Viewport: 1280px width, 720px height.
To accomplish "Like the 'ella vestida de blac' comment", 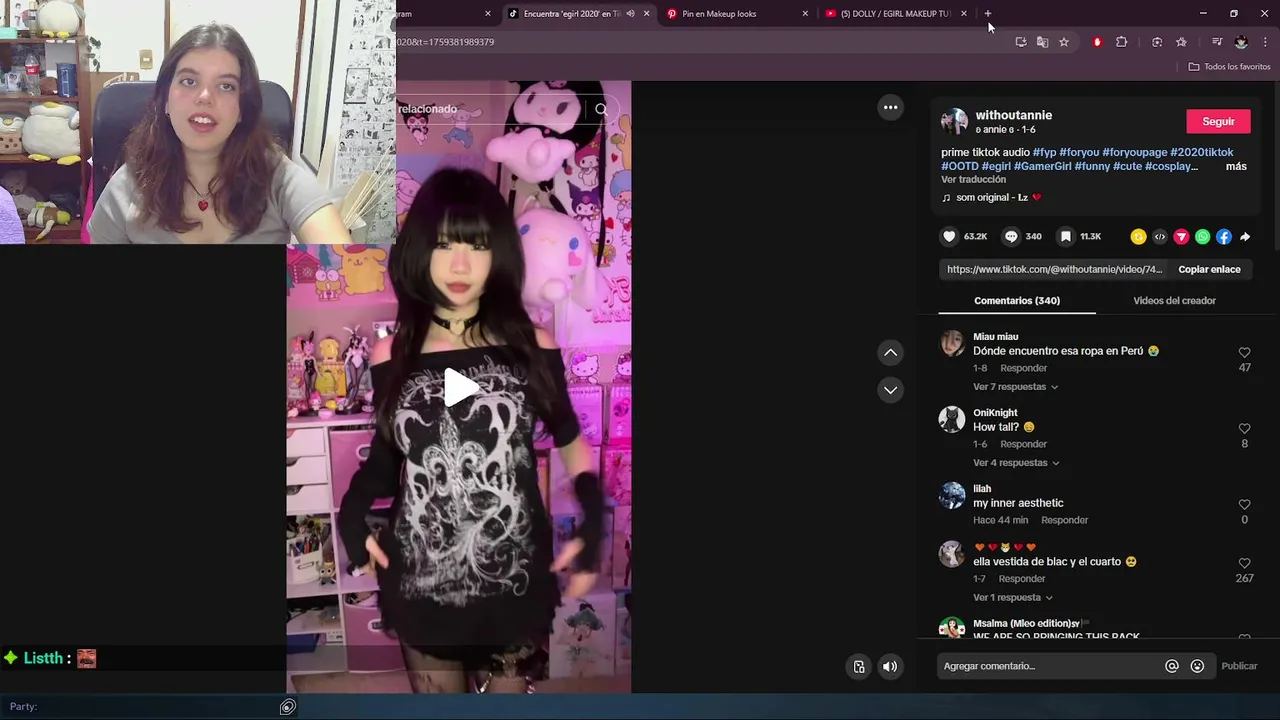I will [x=1245, y=564].
